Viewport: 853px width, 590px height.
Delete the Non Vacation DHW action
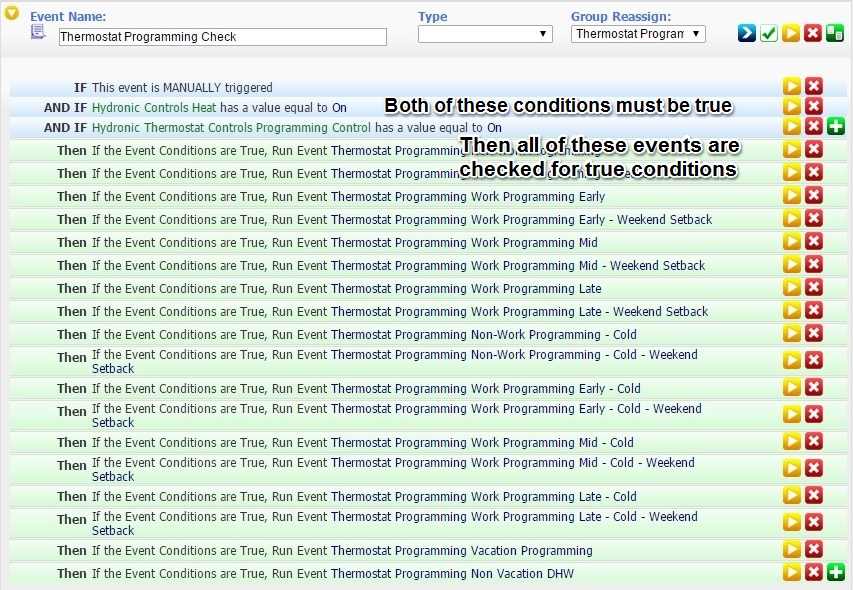coord(814,572)
